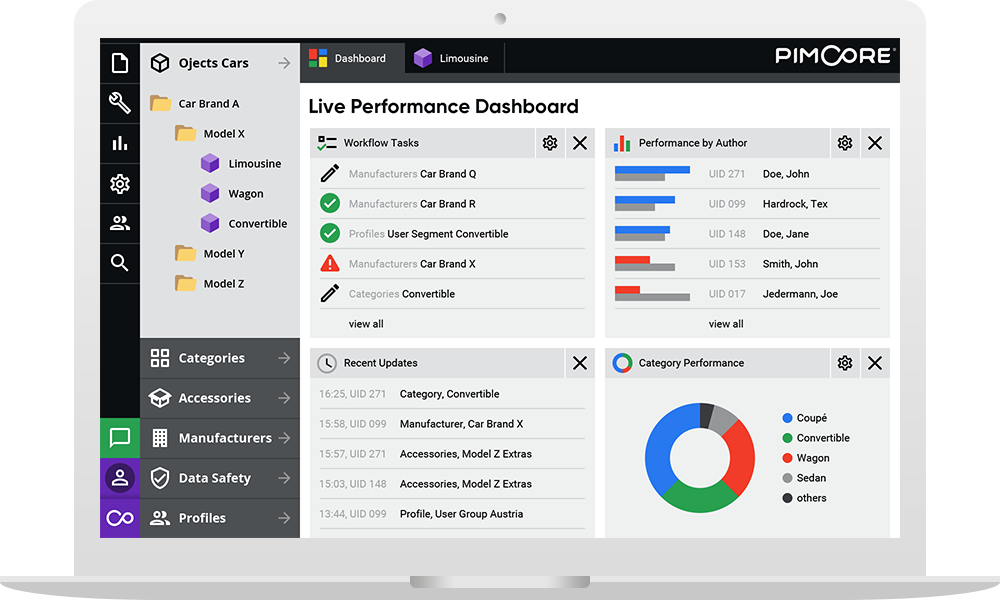The width and height of the screenshot is (1000, 600).
Task: Click the green checkmark for User Segment Convertible
Action: pyautogui.click(x=330, y=233)
